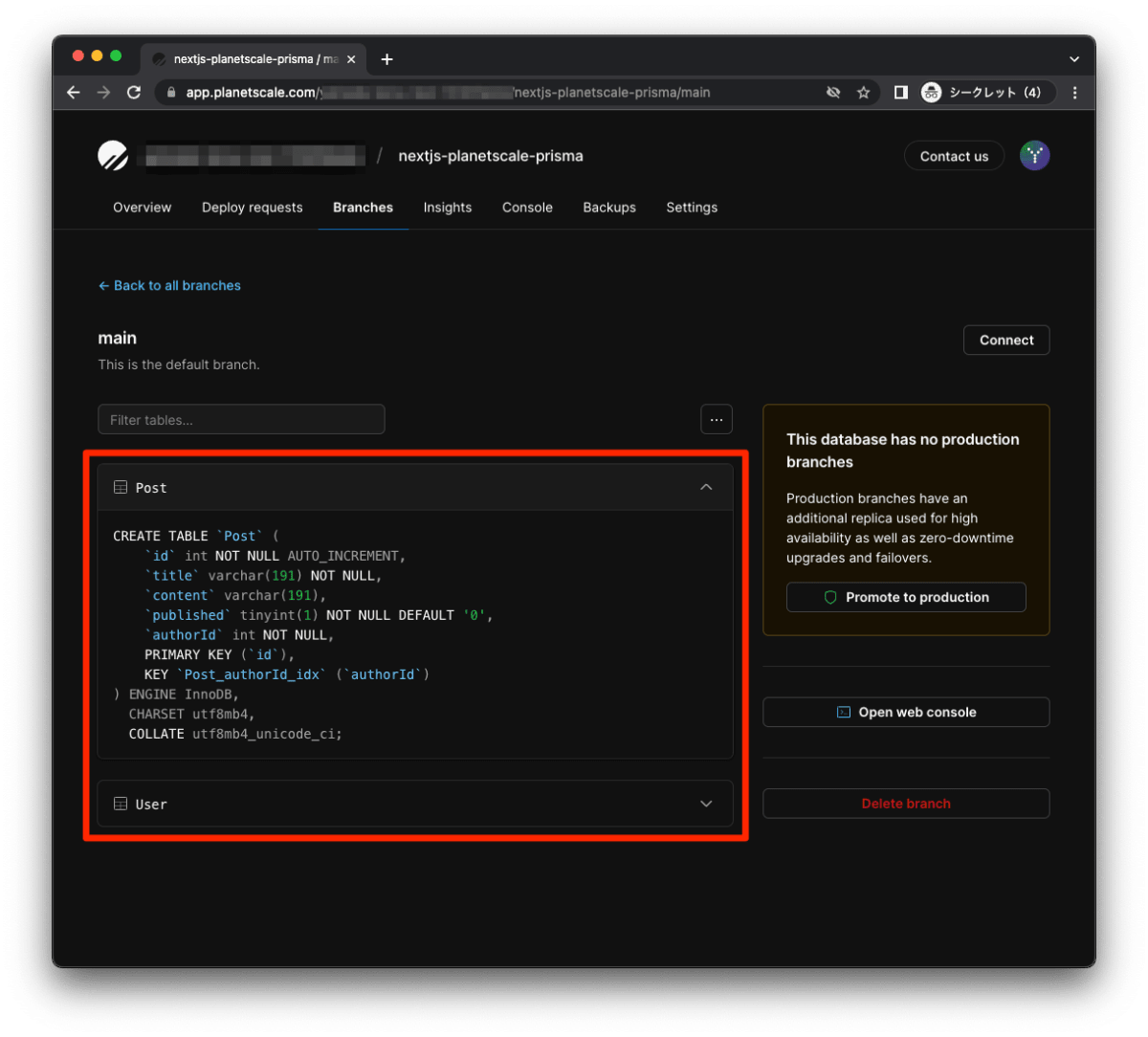This screenshot has width=1148, height=1037.
Task: Open the tab search dropdown arrow
Action: tap(1074, 58)
